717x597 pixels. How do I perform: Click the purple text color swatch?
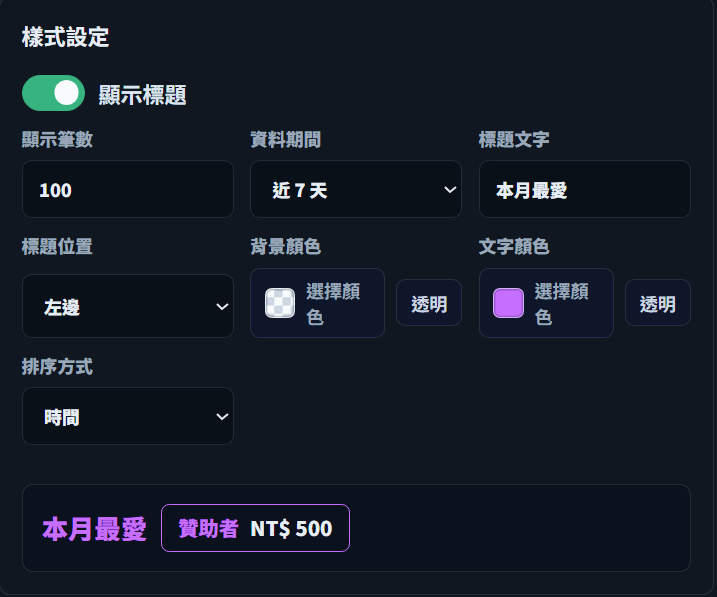point(508,303)
